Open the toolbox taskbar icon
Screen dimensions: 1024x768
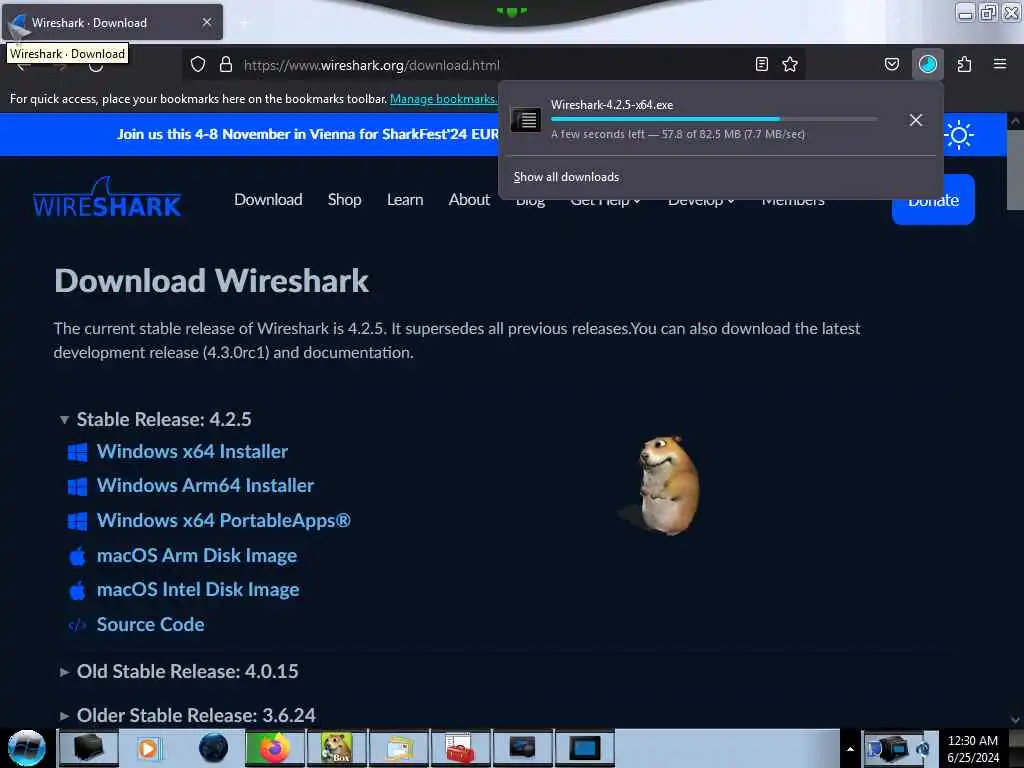click(460, 748)
